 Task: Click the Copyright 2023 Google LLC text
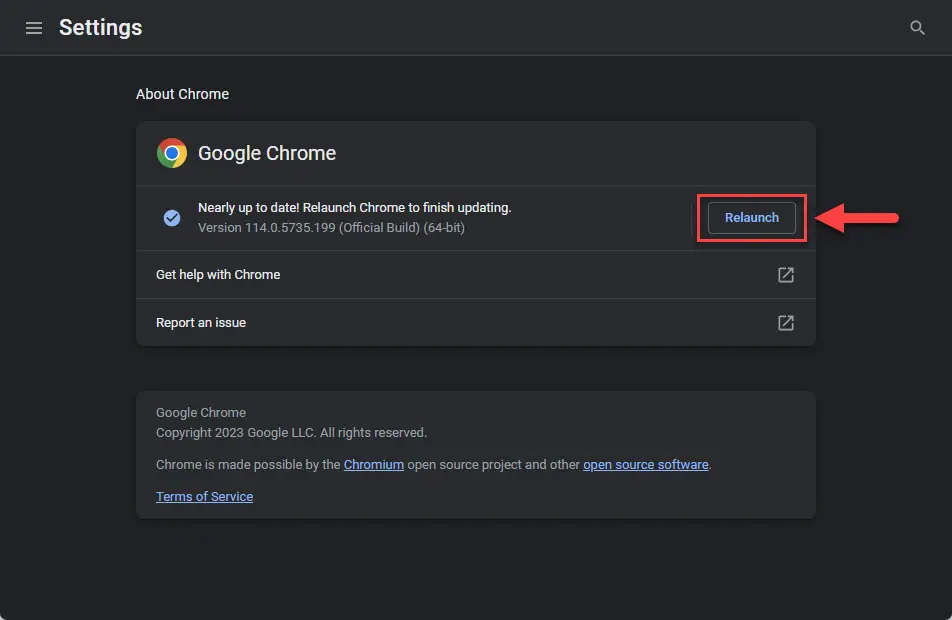coord(291,433)
